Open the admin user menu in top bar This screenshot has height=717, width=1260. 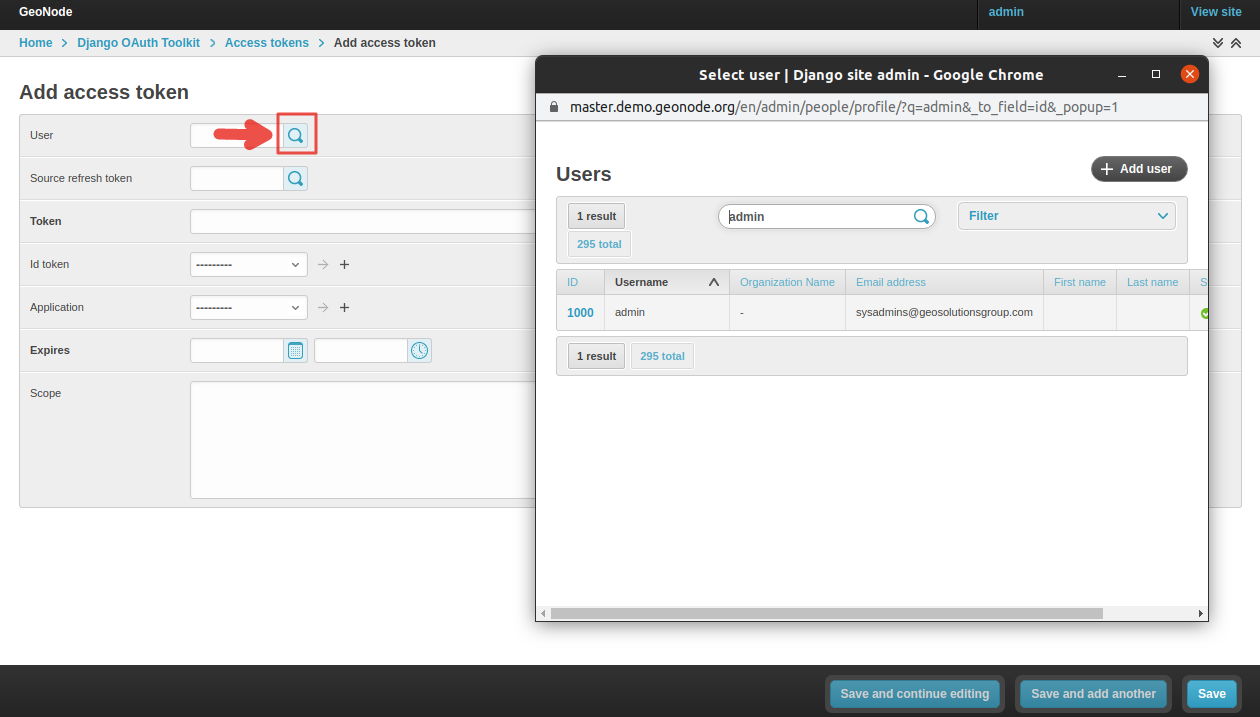point(1006,12)
